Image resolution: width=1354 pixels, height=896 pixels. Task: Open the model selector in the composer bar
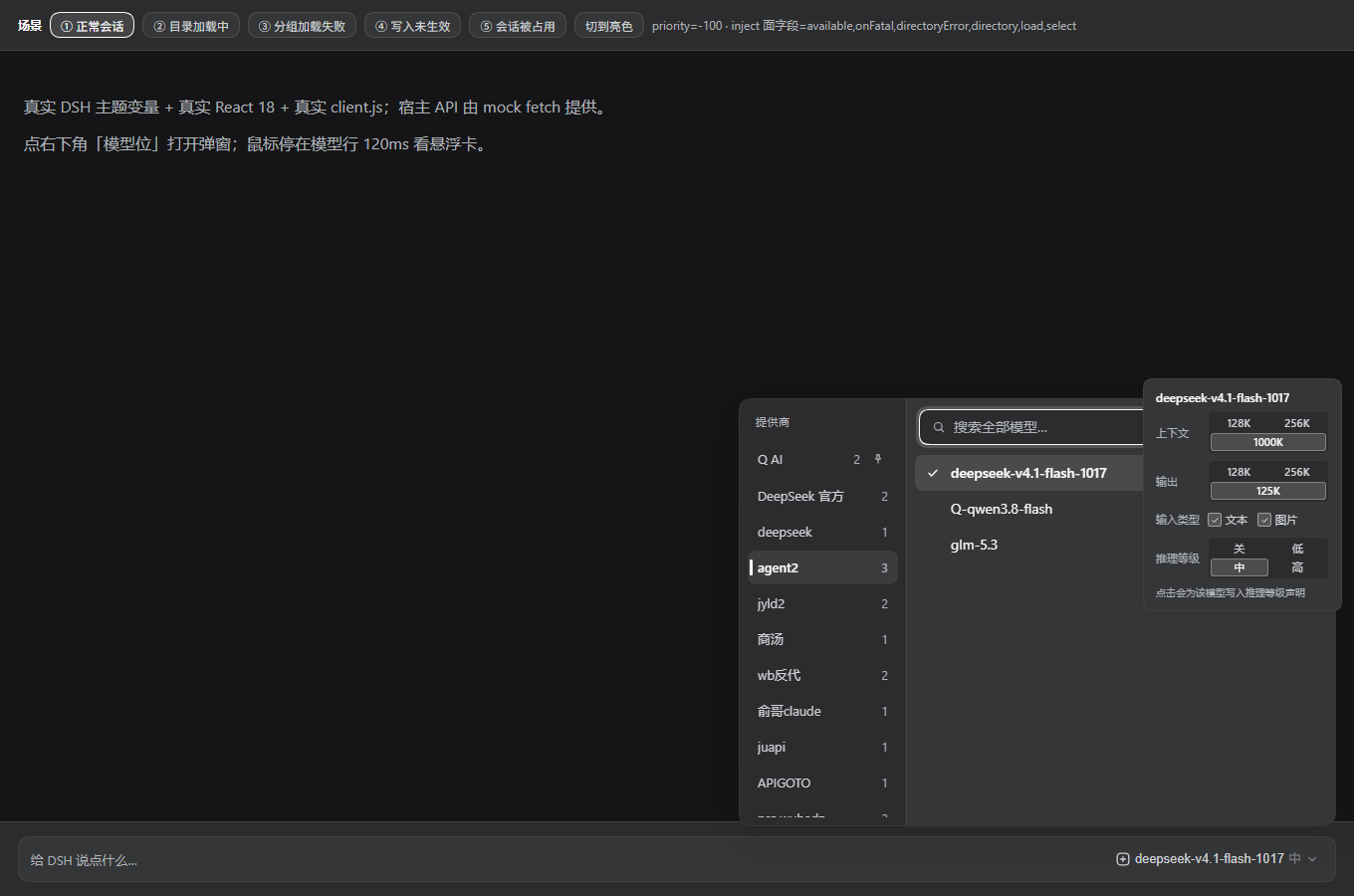click(1217, 859)
